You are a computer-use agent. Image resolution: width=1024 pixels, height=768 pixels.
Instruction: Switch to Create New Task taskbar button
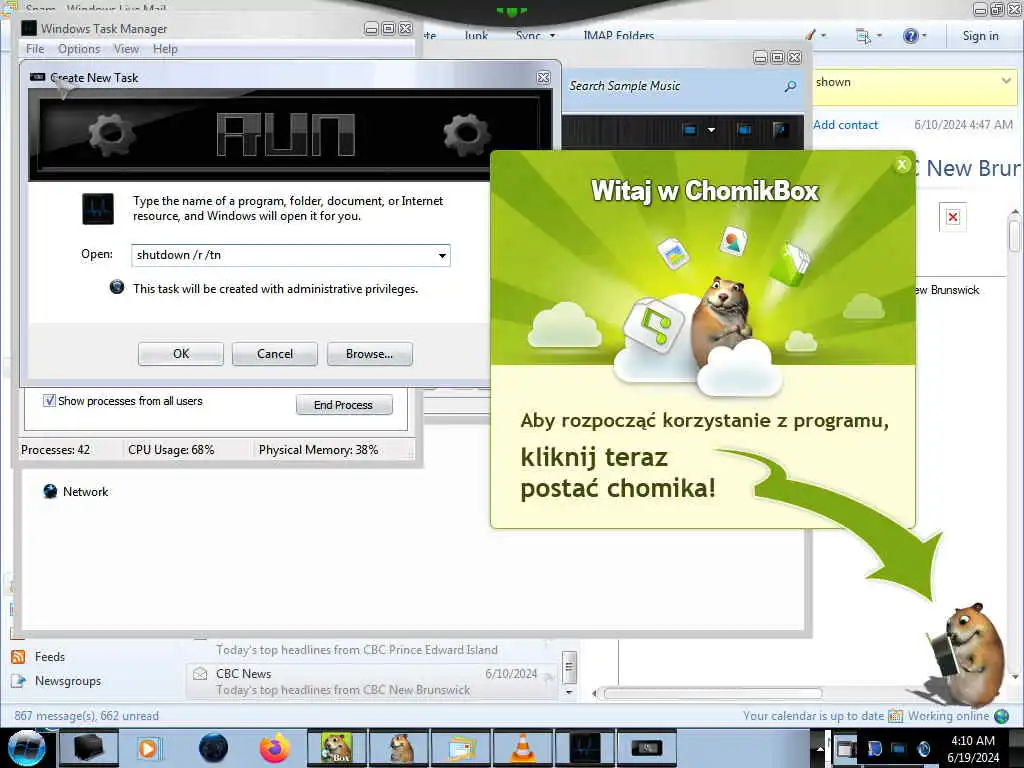click(646, 748)
